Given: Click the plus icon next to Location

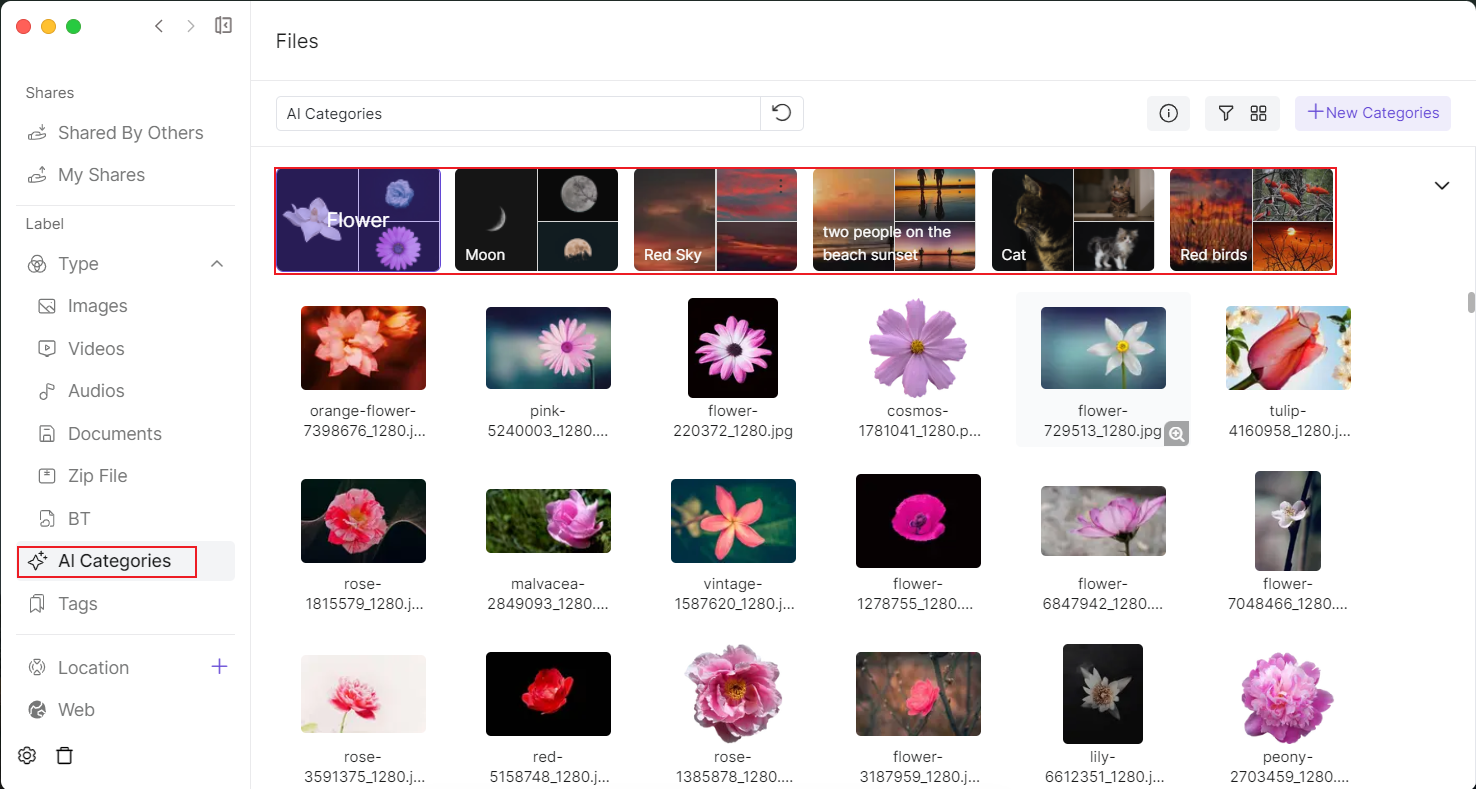Looking at the screenshot, I should click(219, 667).
